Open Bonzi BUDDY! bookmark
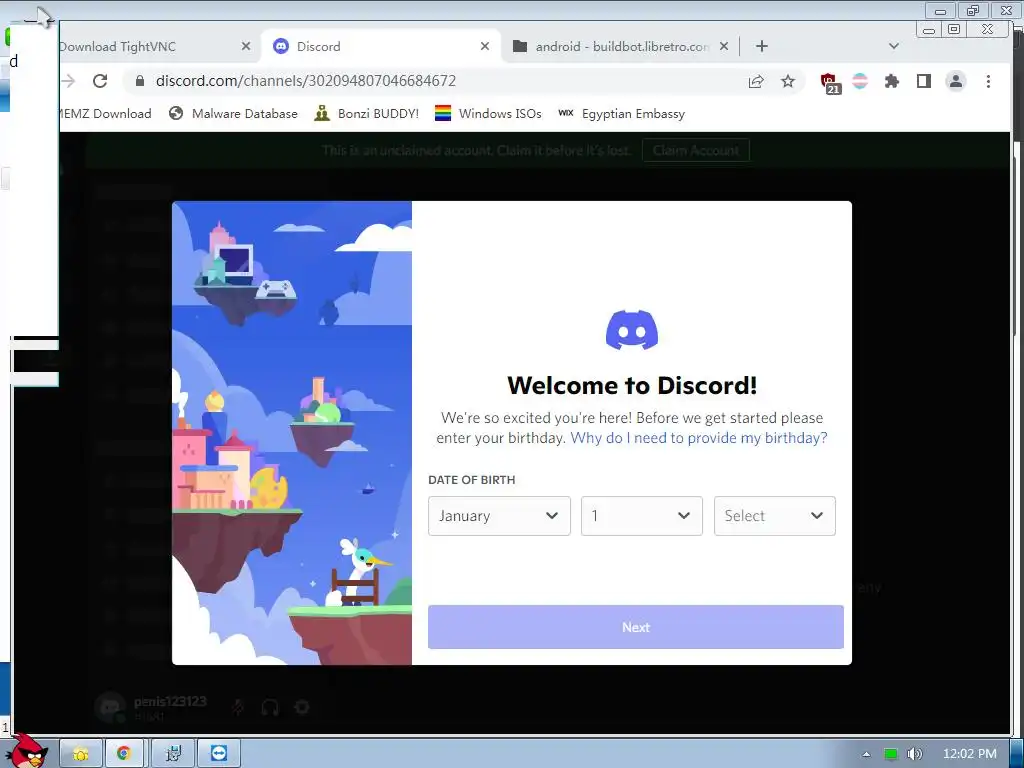1024x768 pixels. [366, 114]
